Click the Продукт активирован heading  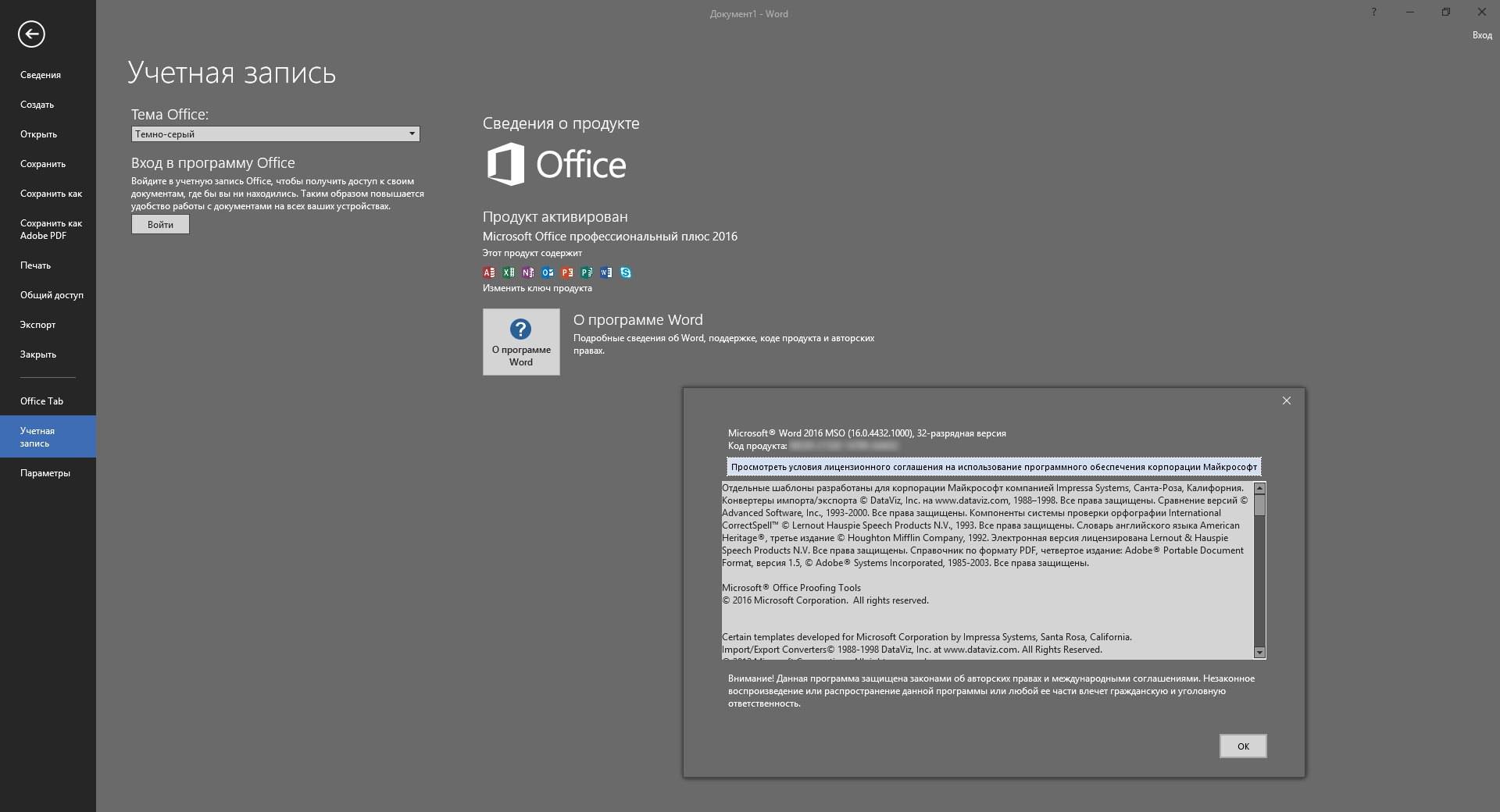pos(555,217)
